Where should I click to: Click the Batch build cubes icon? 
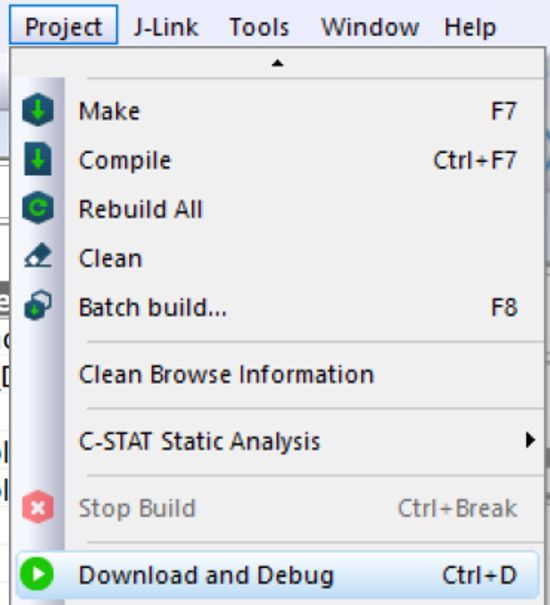click(38, 306)
